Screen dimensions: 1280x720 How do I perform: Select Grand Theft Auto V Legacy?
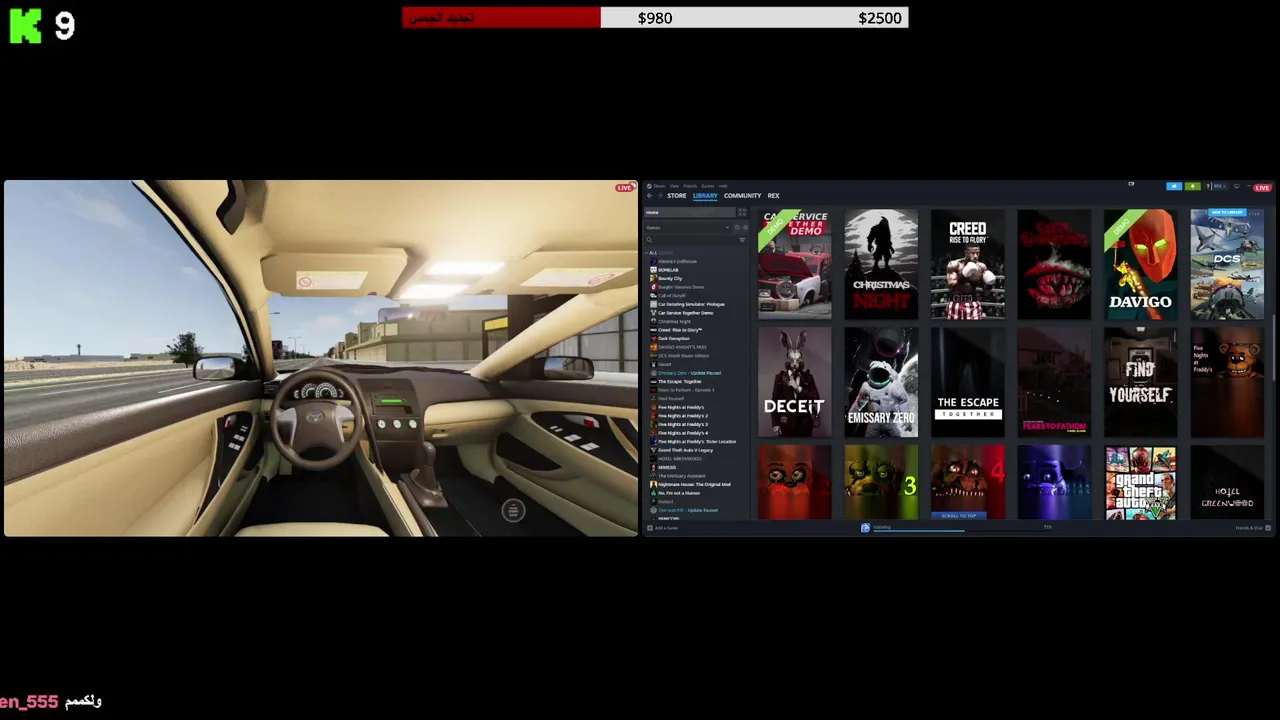(x=686, y=450)
